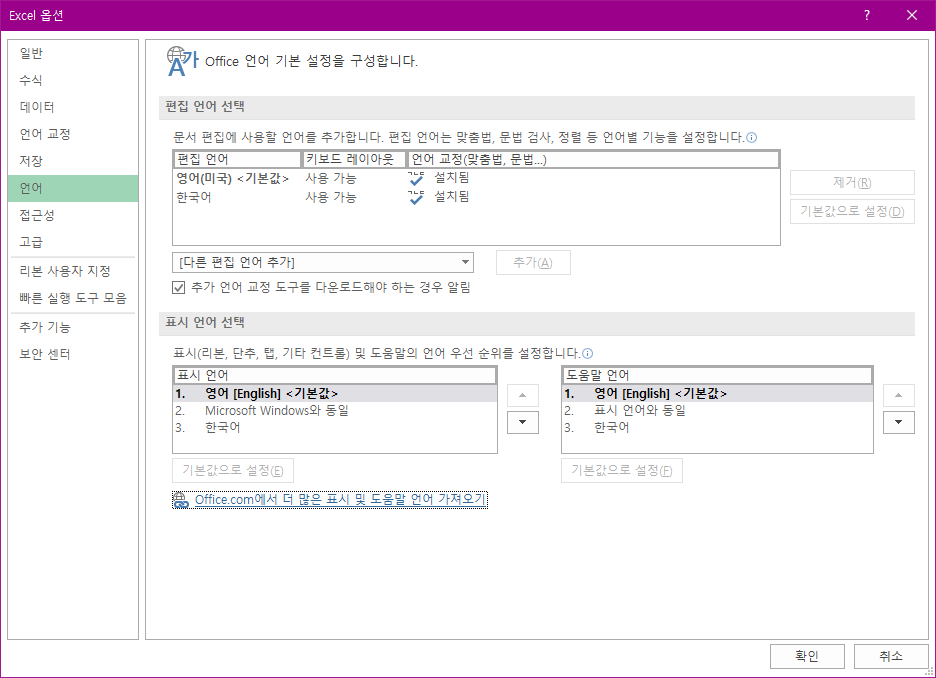Switch to 추가 기능 category
The image size is (936, 678).
(x=73, y=327)
